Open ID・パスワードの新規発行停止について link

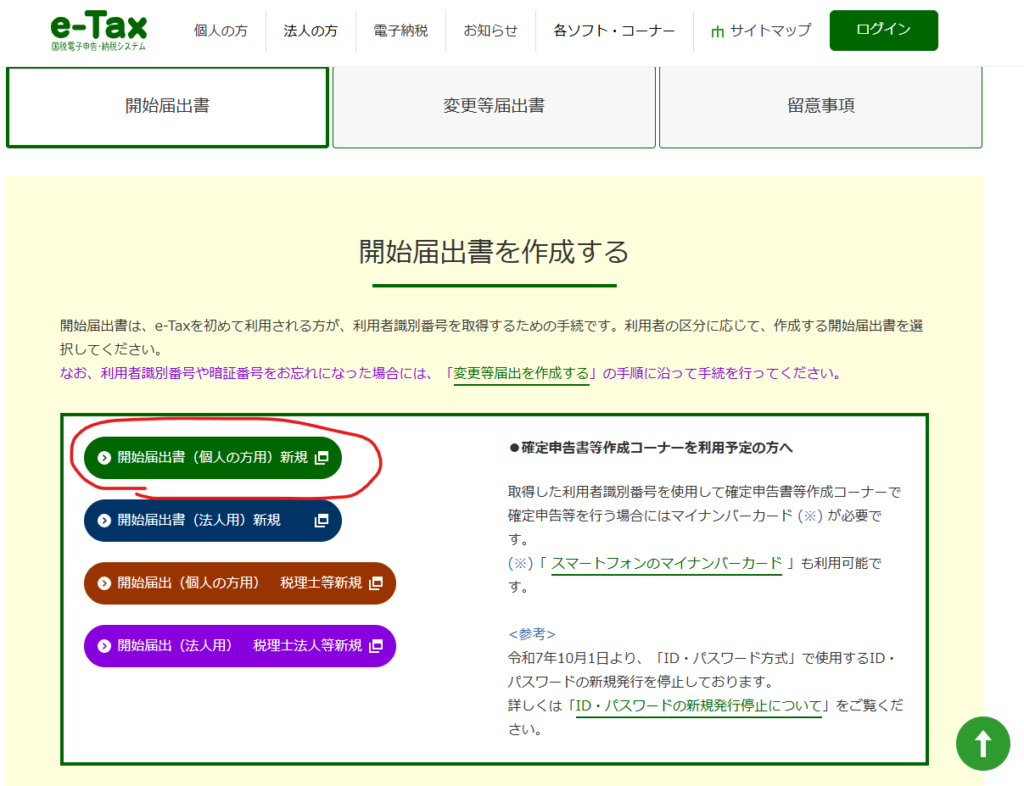(x=698, y=706)
